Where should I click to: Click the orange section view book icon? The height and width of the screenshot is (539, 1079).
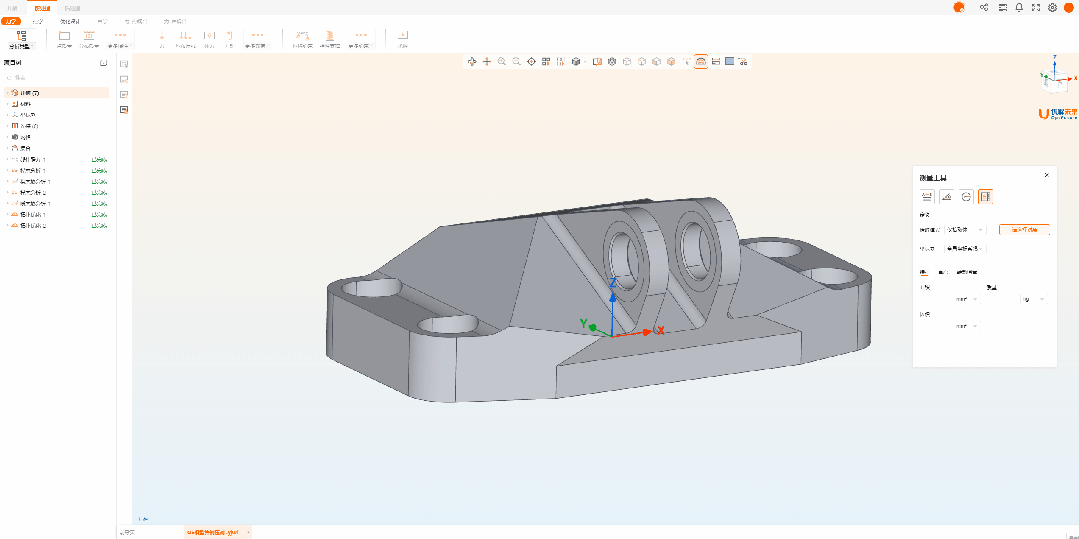597,62
